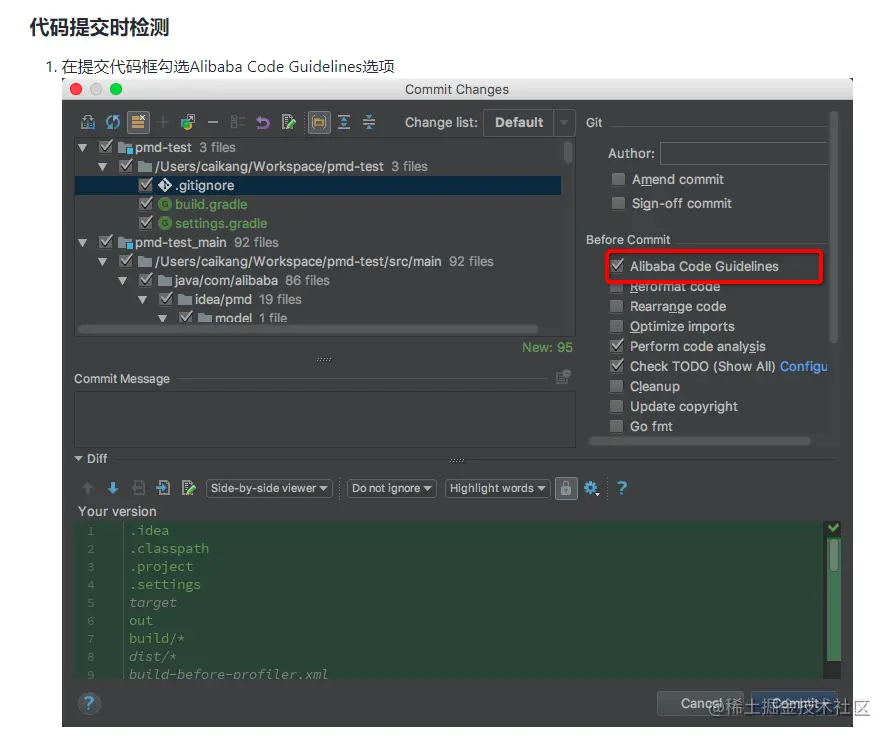Check the Optimize imports option

pyautogui.click(x=616, y=326)
